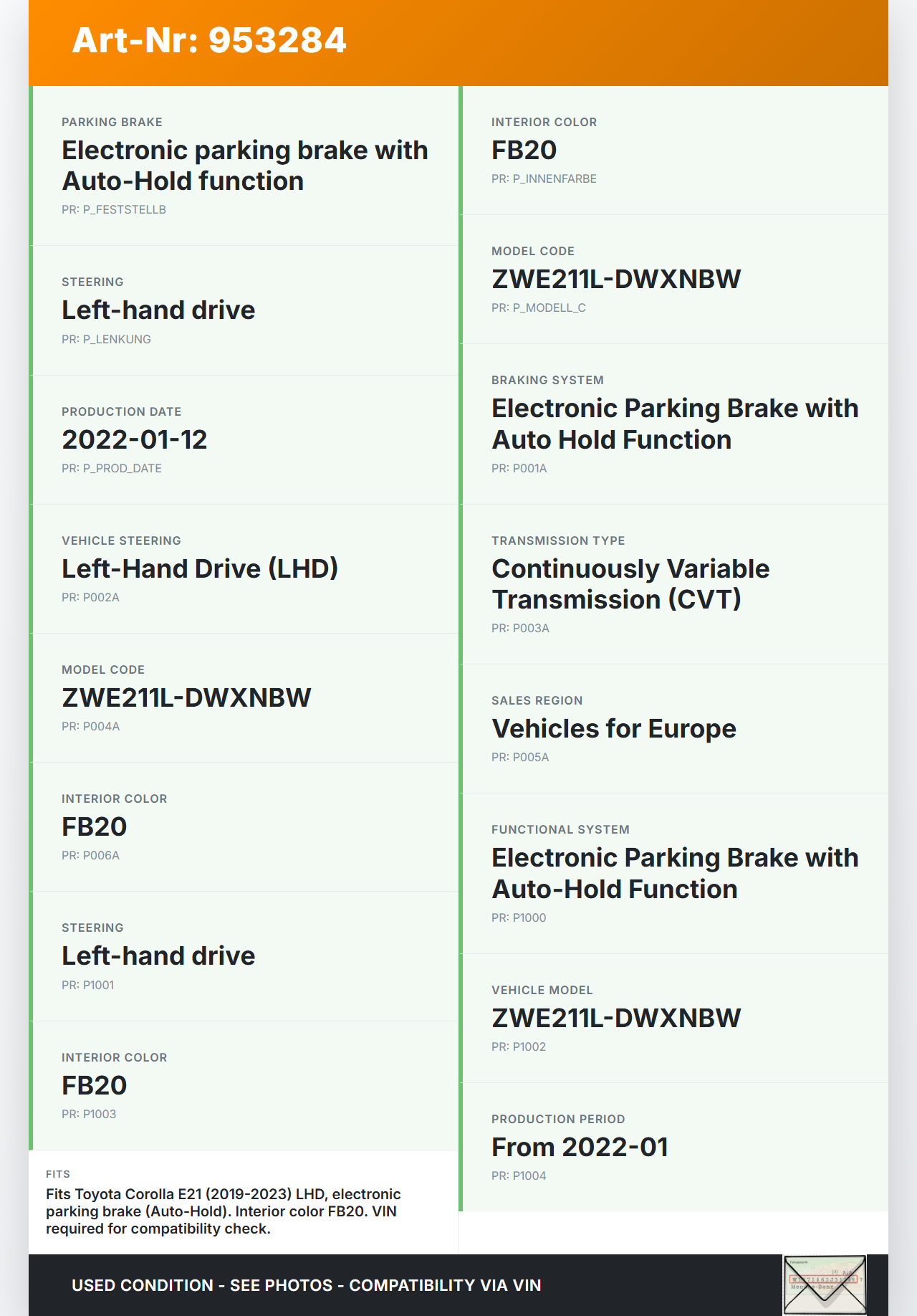The image size is (917, 1316).
Task: Select FB20 under P_INNENFARBE
Action: pyautogui.click(x=524, y=150)
